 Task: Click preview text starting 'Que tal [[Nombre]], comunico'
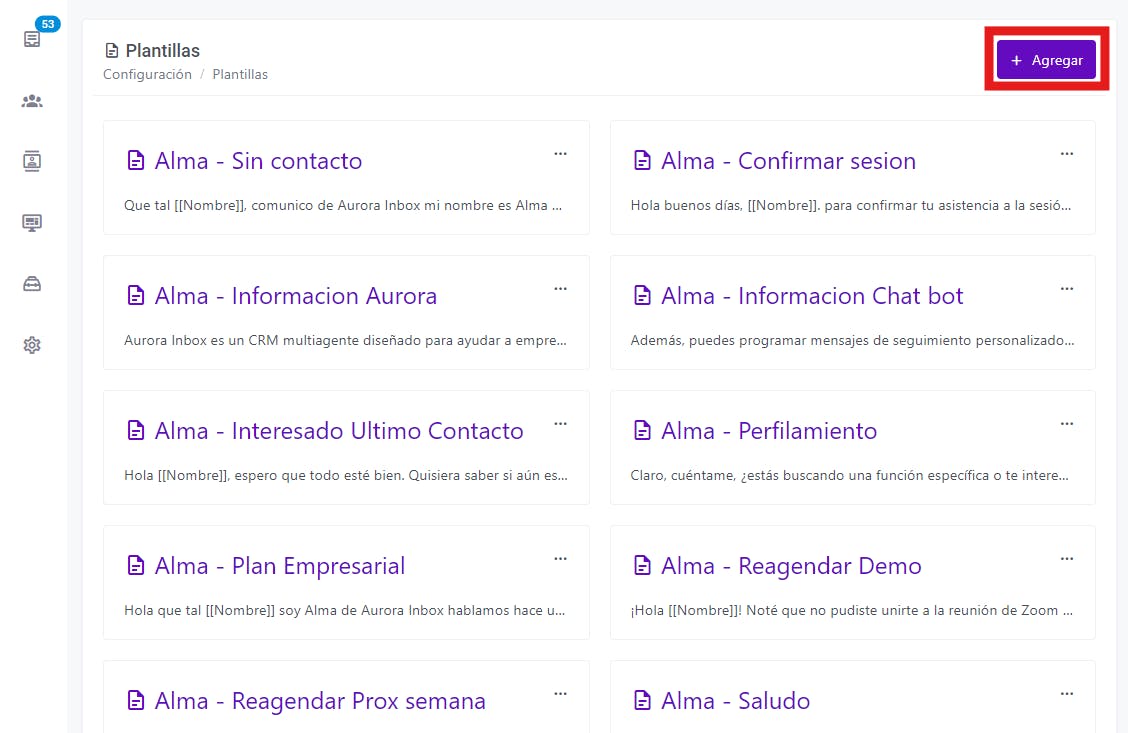coord(343,206)
